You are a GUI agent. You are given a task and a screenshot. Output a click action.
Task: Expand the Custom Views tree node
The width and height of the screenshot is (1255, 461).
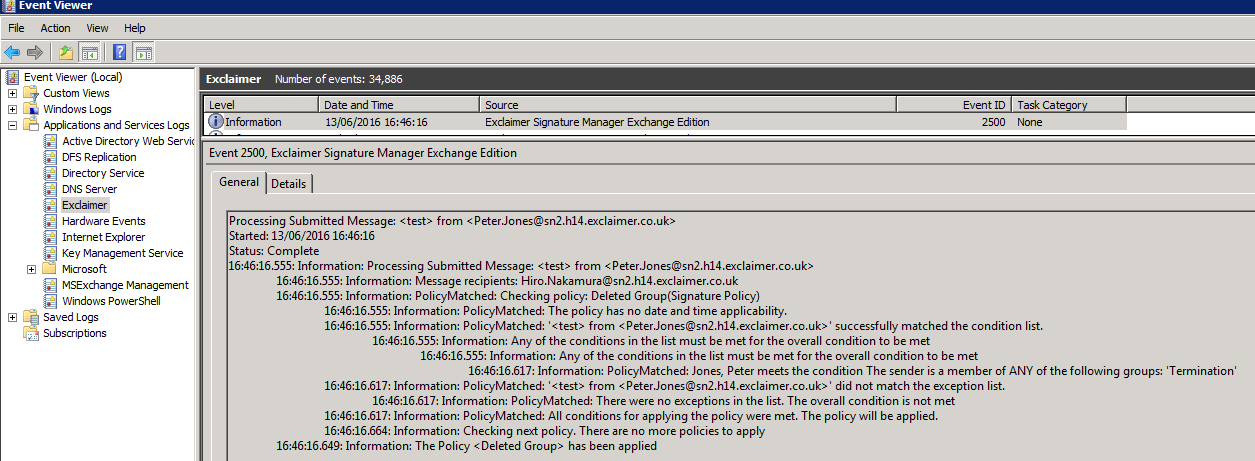[12, 93]
